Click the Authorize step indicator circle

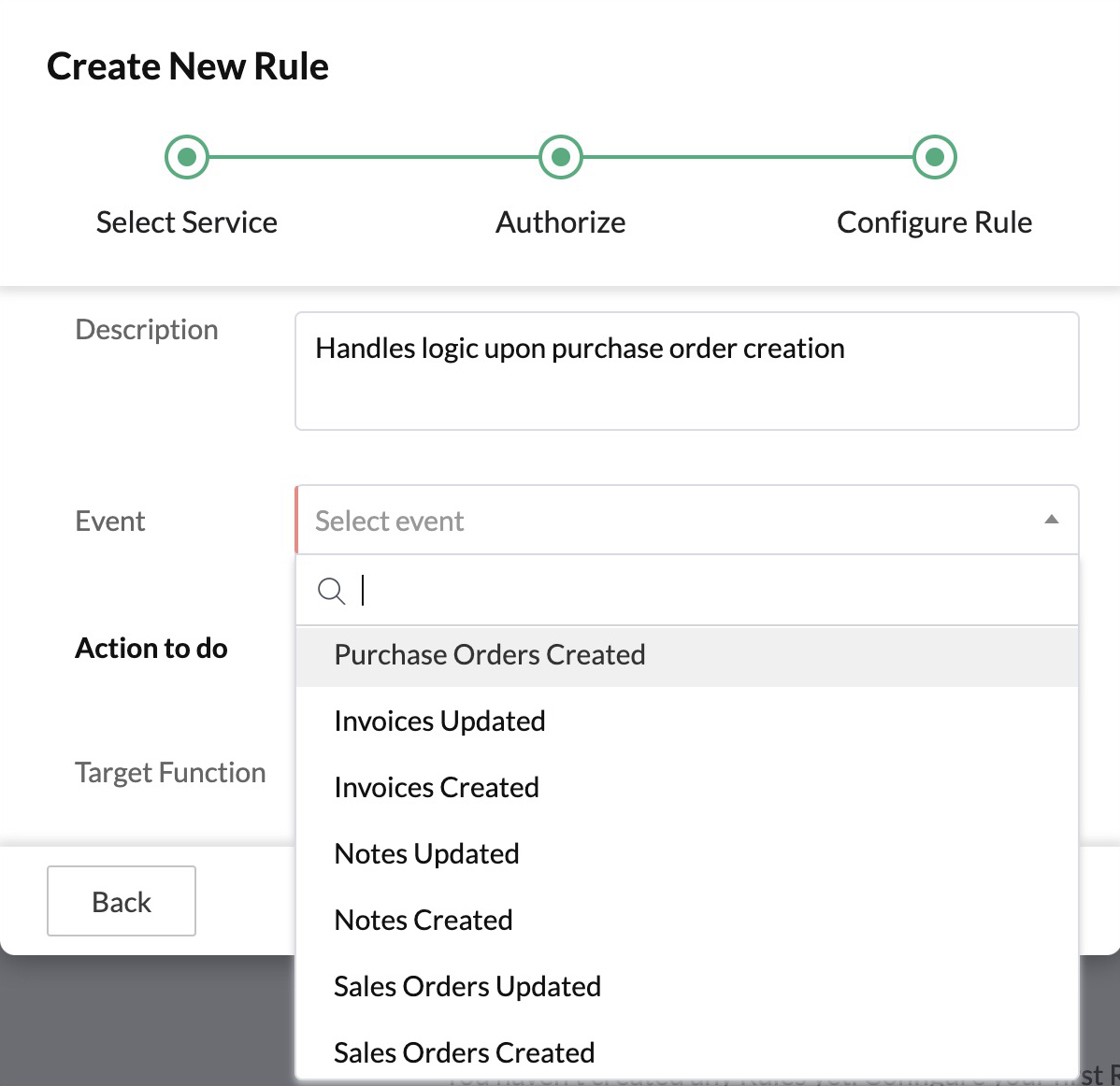[x=560, y=156]
